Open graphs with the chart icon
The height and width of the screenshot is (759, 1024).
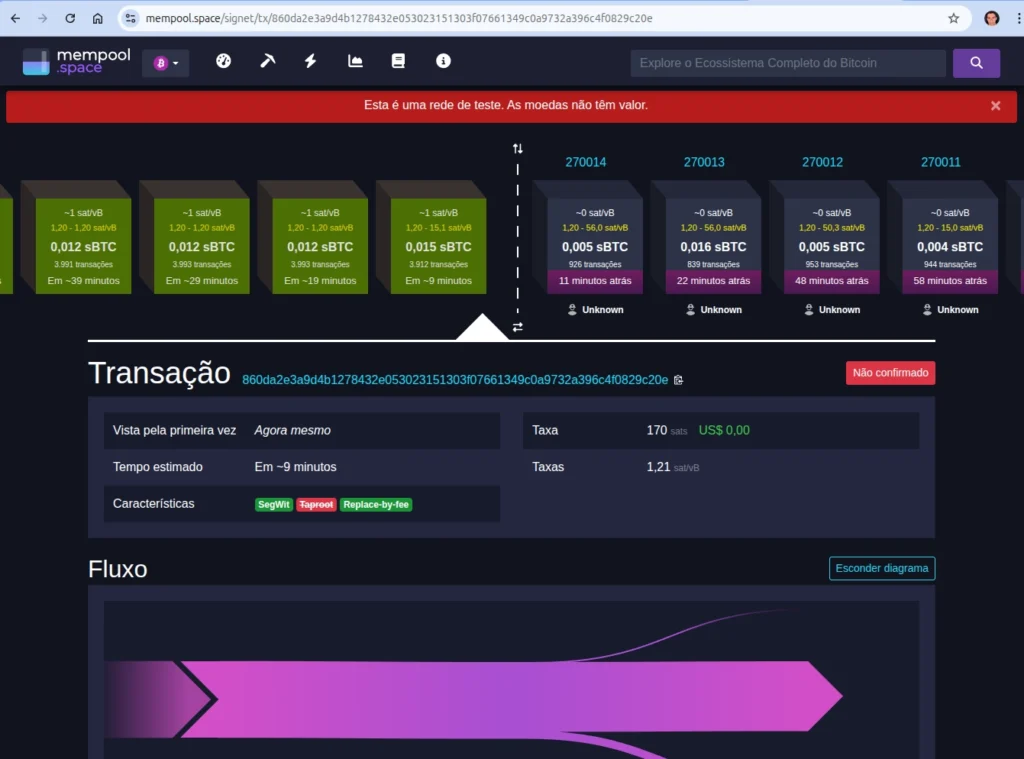354,61
